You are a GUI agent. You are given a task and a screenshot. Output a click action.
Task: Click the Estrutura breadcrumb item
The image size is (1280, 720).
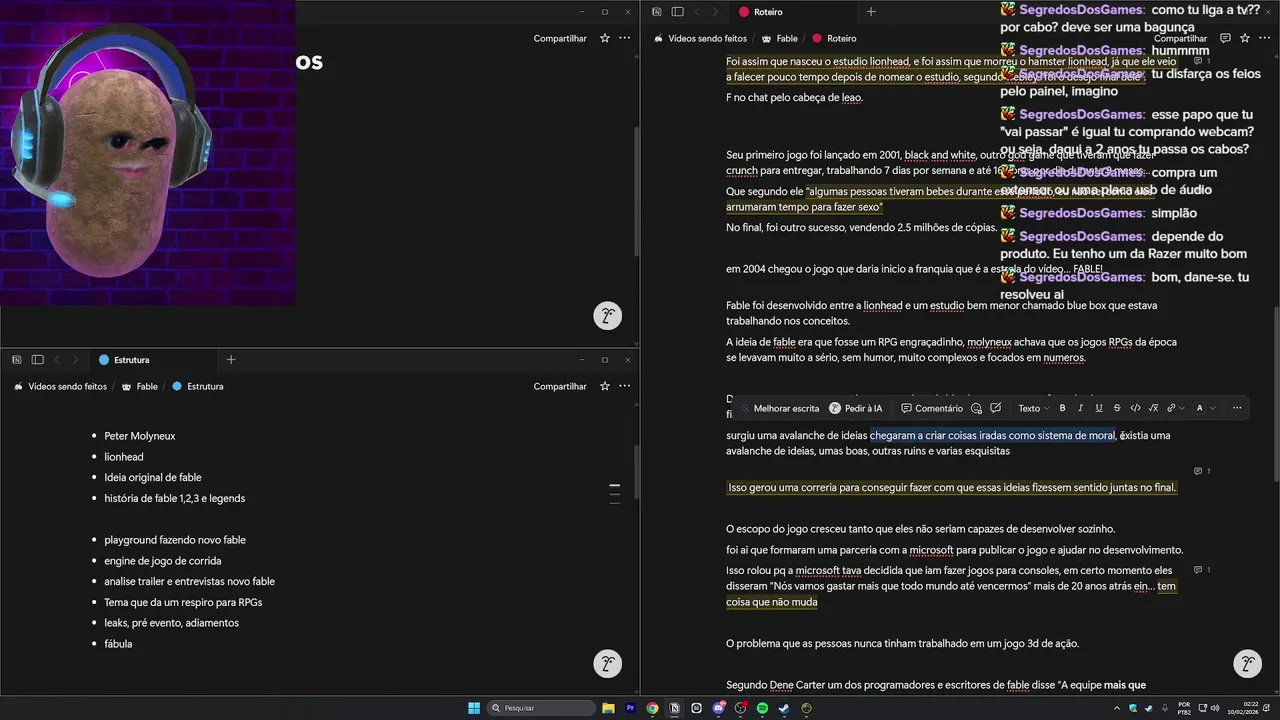[197, 386]
